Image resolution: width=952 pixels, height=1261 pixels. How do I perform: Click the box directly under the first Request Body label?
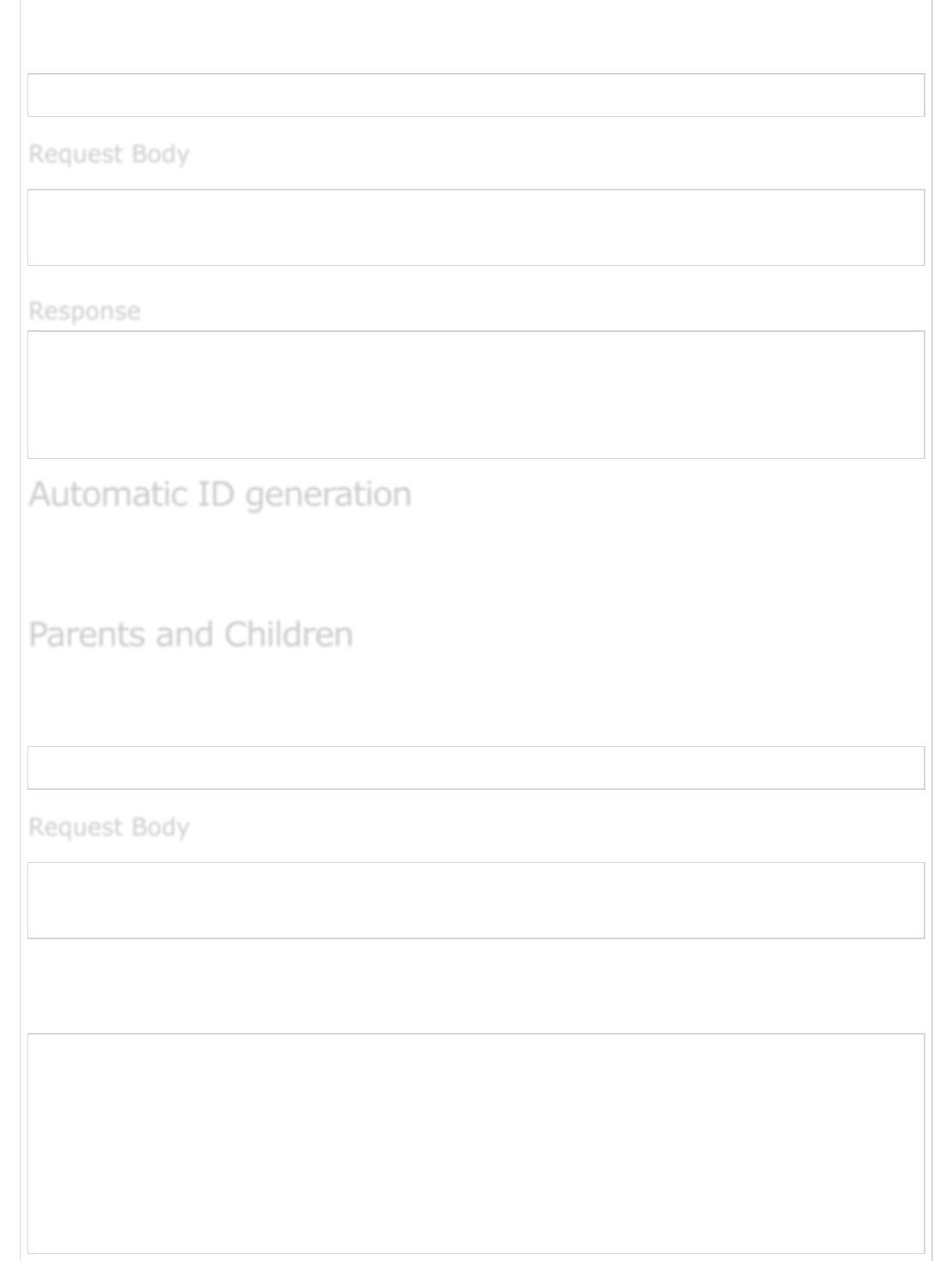(x=476, y=227)
